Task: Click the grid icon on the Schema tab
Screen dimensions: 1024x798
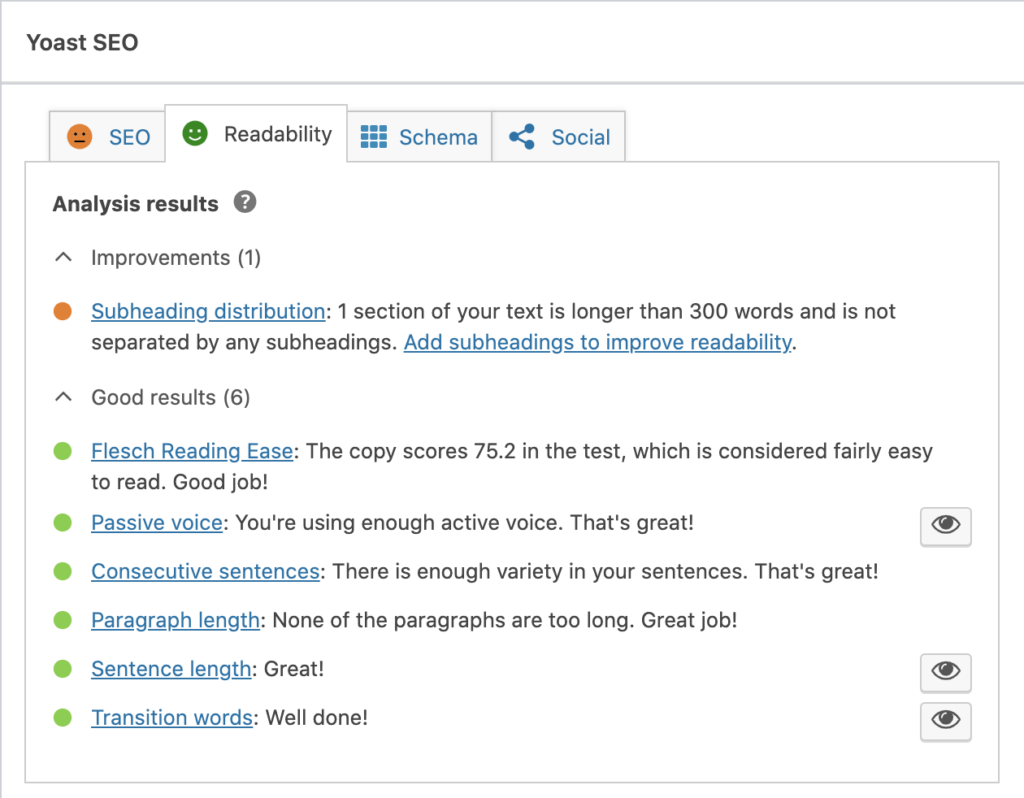Action: tap(376, 137)
